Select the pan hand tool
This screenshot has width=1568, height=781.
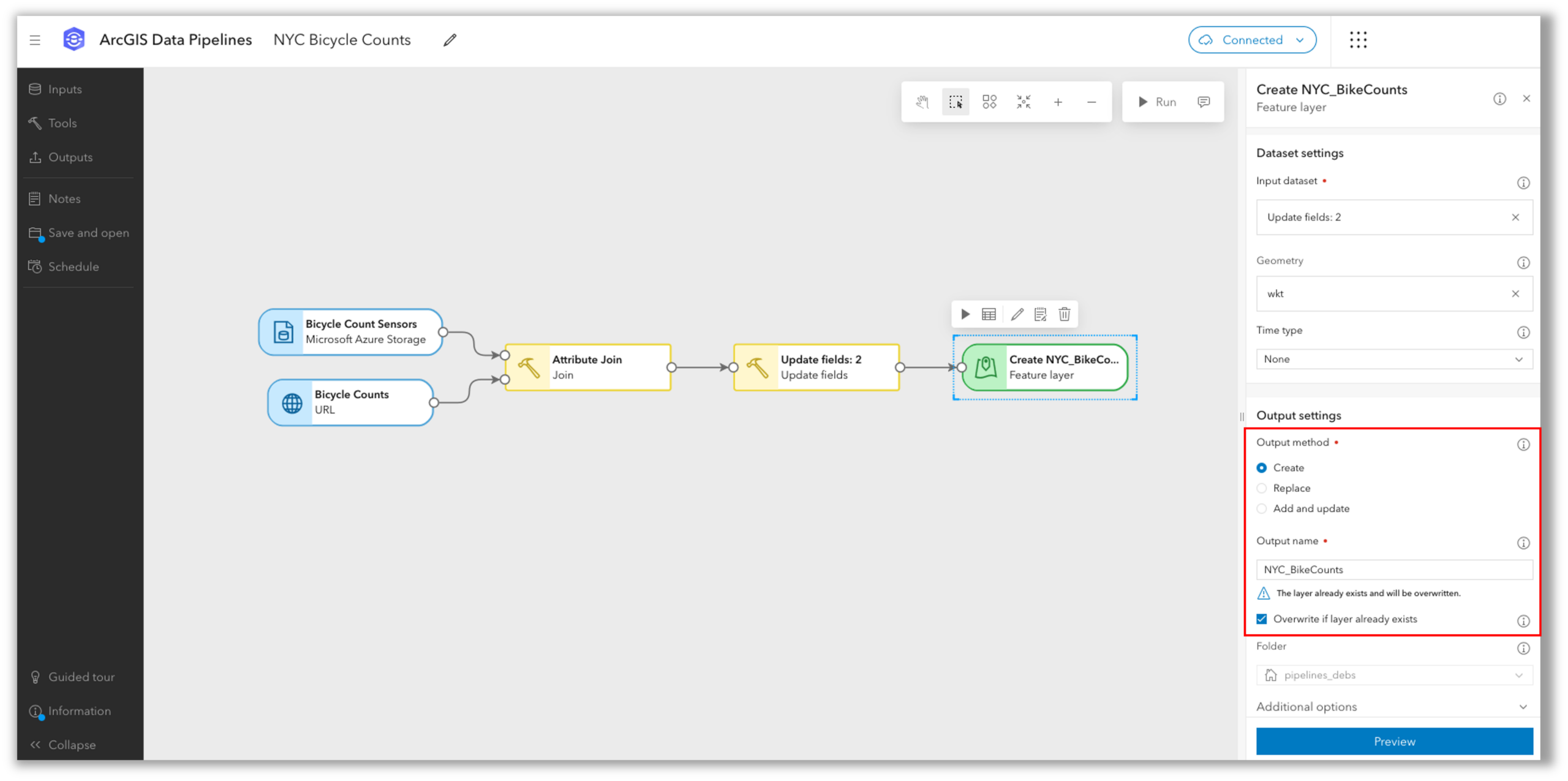[922, 102]
